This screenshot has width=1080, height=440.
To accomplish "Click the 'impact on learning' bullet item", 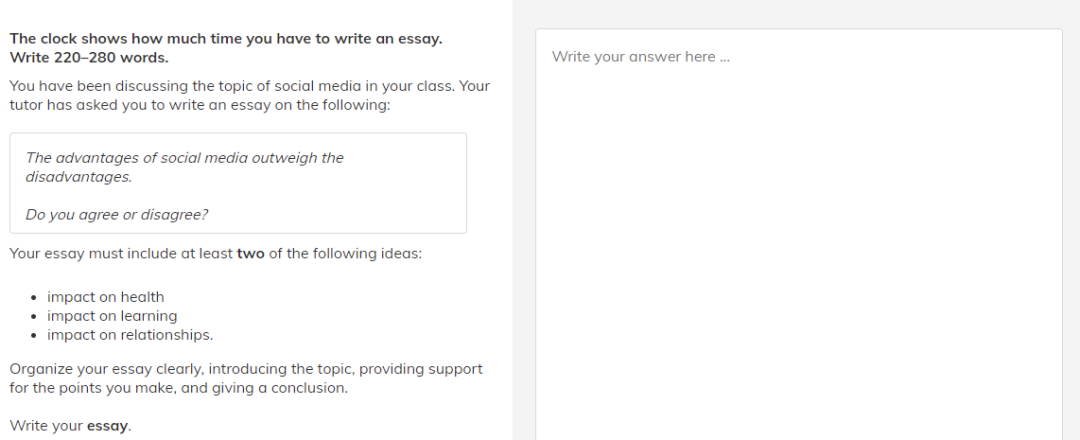I will pos(112,316).
